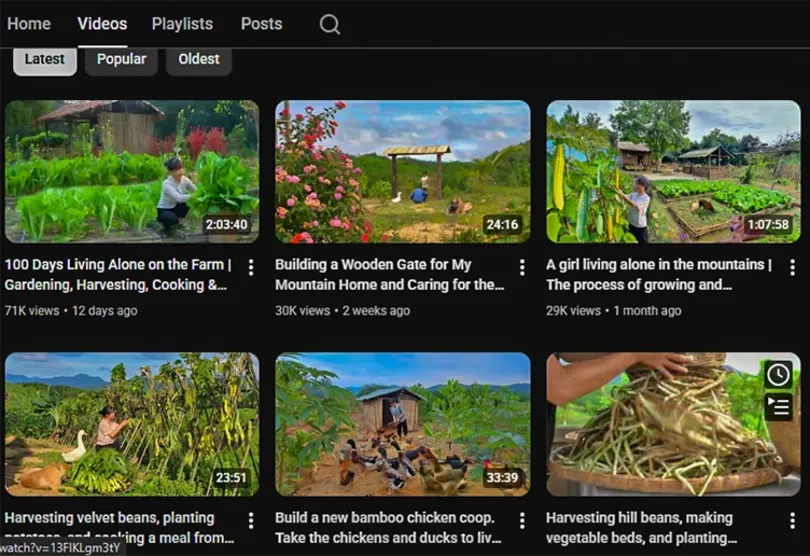Select the Oldest sort filter chip
The width and height of the screenshot is (810, 556).
pyautogui.click(x=199, y=59)
